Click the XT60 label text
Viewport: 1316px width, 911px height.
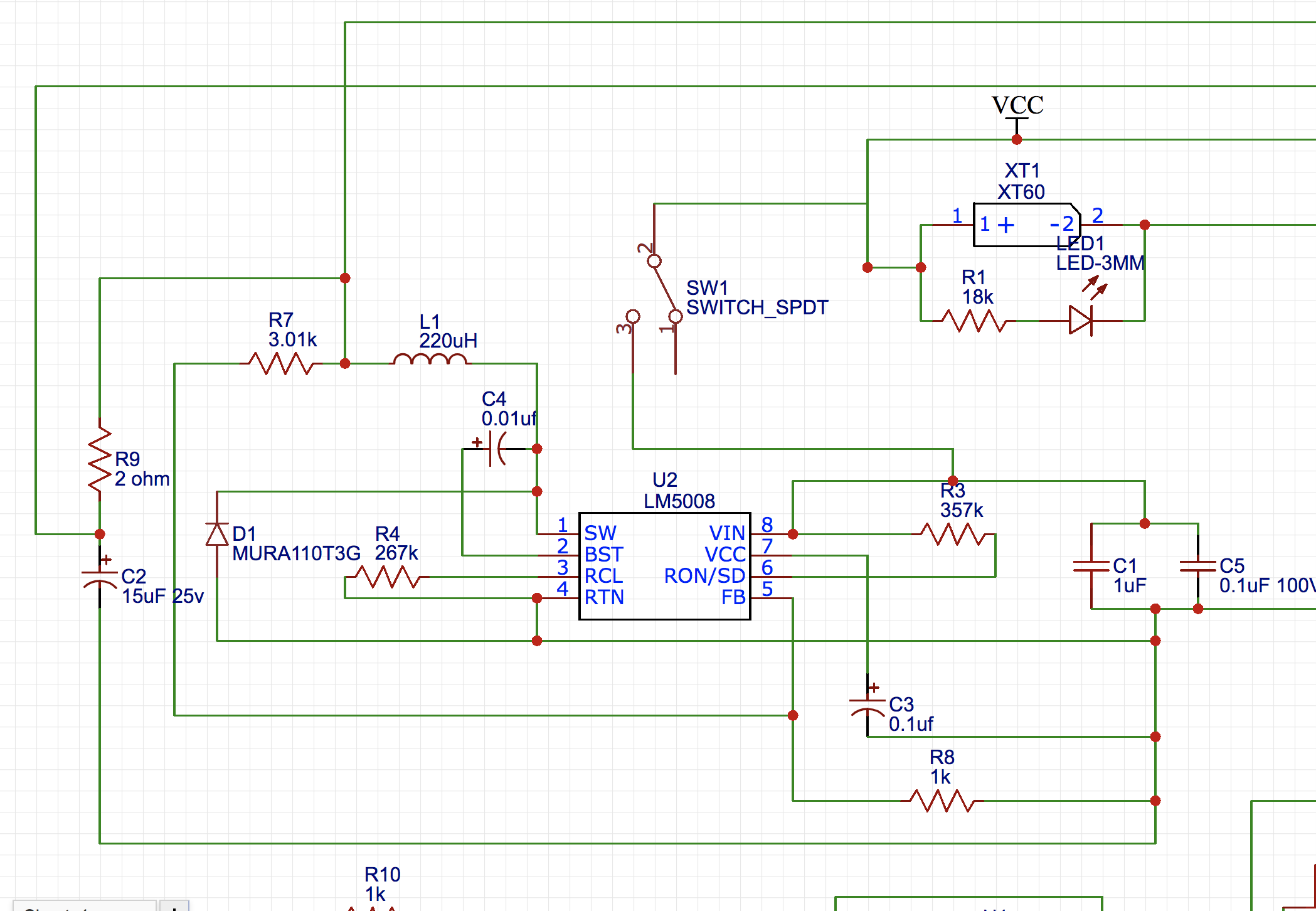pos(1021,192)
